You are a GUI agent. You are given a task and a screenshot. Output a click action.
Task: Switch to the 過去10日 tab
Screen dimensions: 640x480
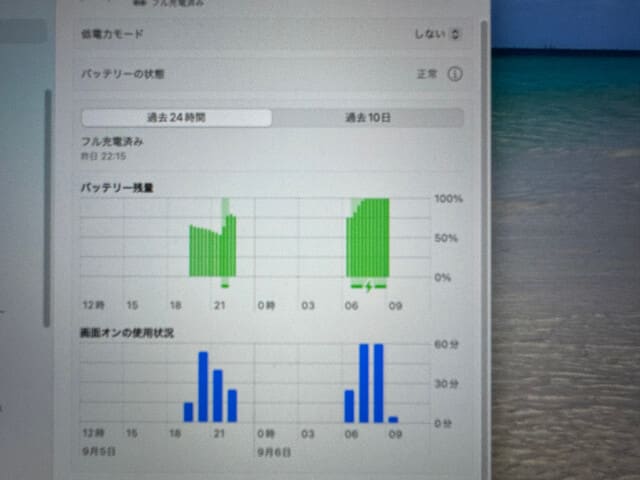(x=368, y=118)
